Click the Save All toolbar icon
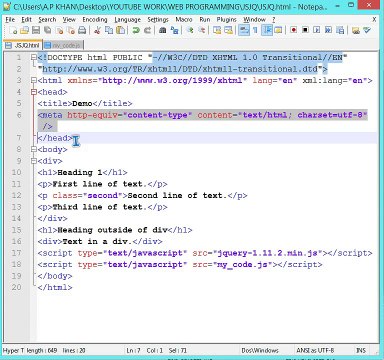384x360 pixels. 48,31
